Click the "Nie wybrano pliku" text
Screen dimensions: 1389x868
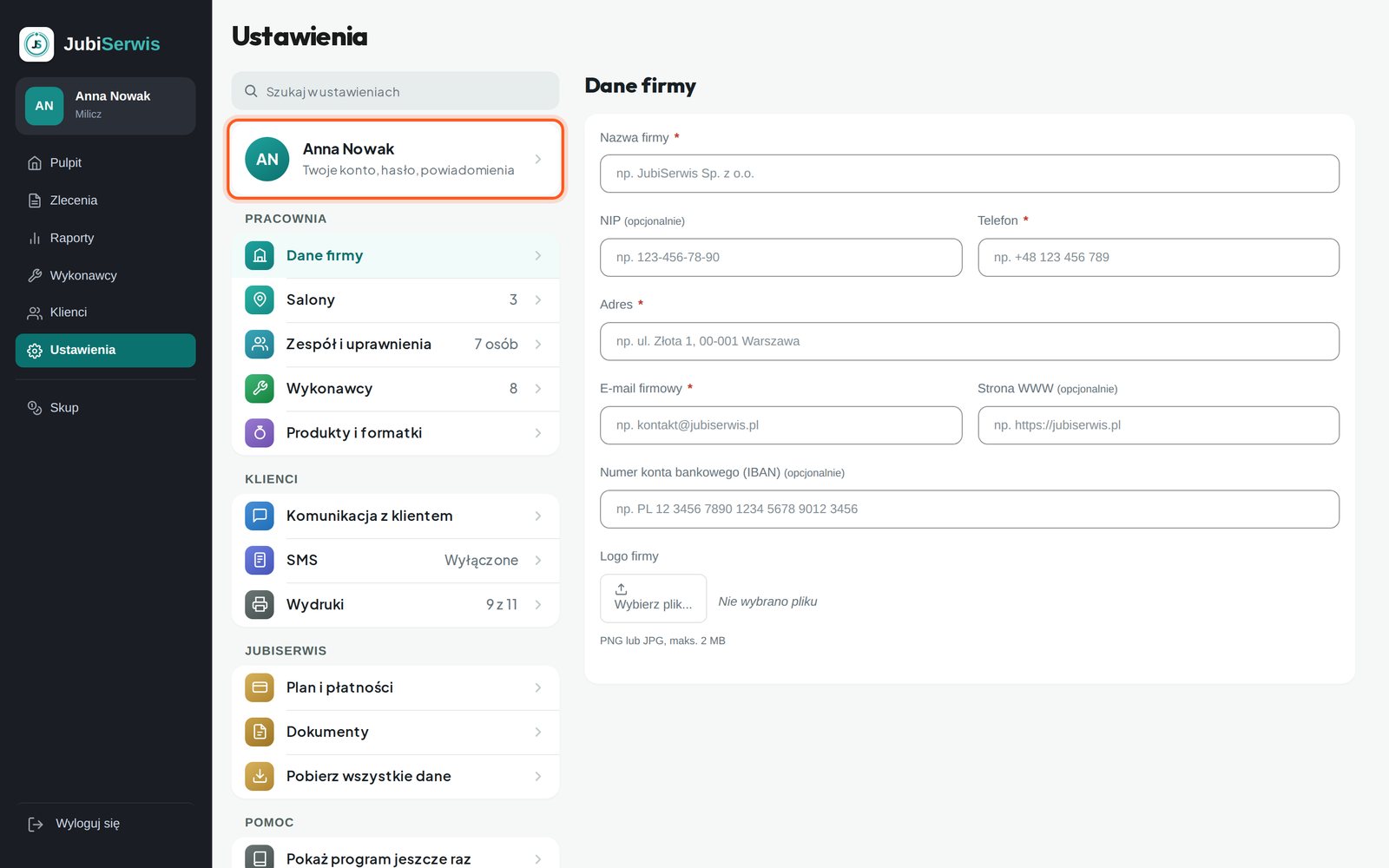pyautogui.click(x=767, y=602)
